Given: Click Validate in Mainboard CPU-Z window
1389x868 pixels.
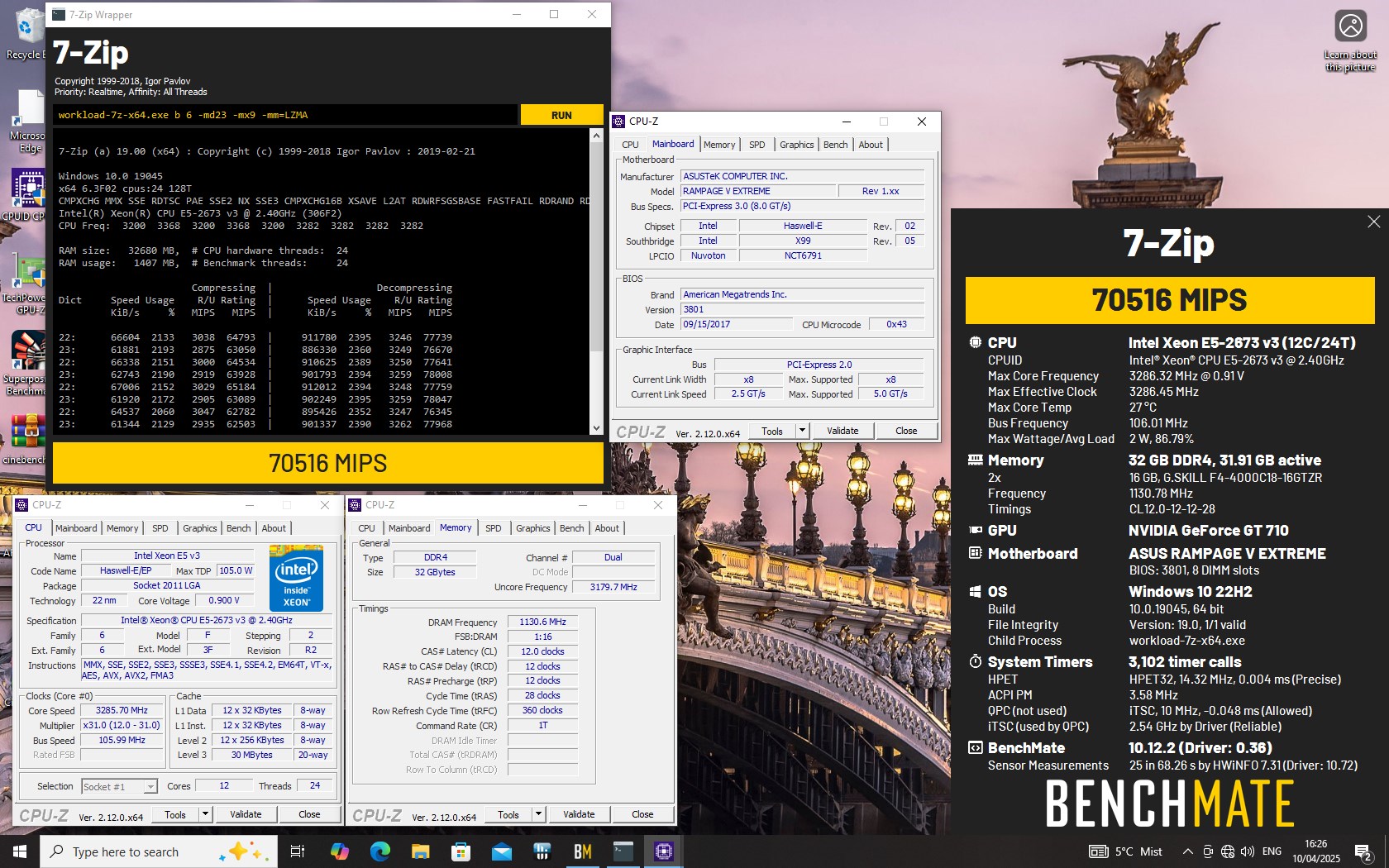Looking at the screenshot, I should (842, 431).
